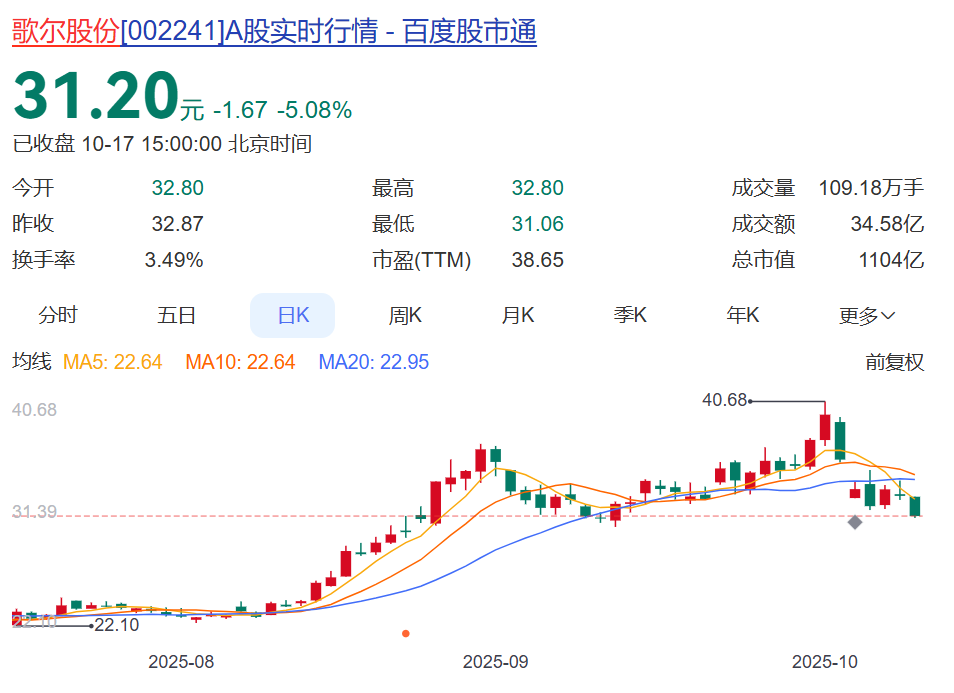Switch to the 五日 chart tab

tap(175, 314)
